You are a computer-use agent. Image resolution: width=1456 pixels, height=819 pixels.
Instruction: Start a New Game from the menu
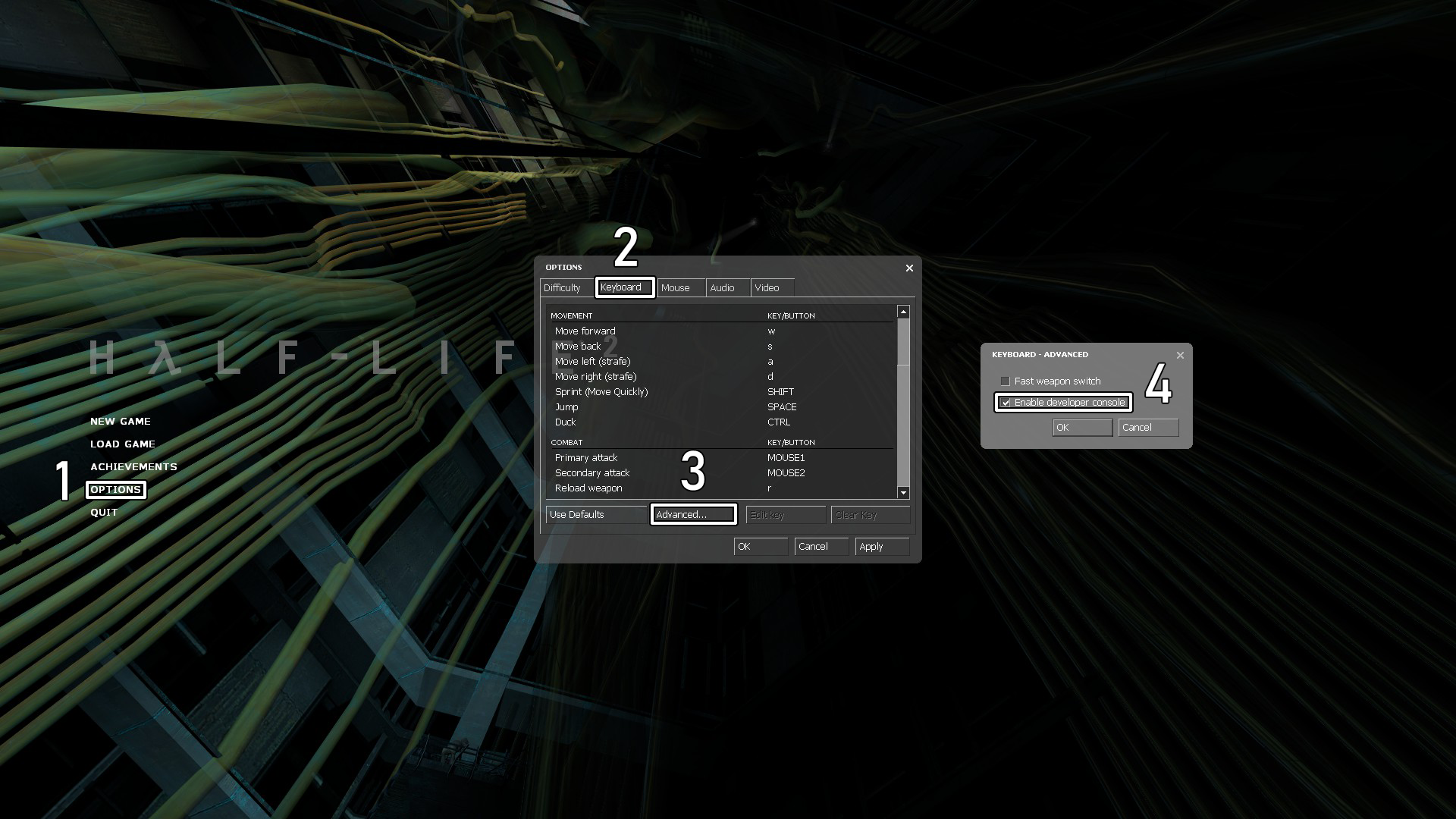(x=121, y=422)
